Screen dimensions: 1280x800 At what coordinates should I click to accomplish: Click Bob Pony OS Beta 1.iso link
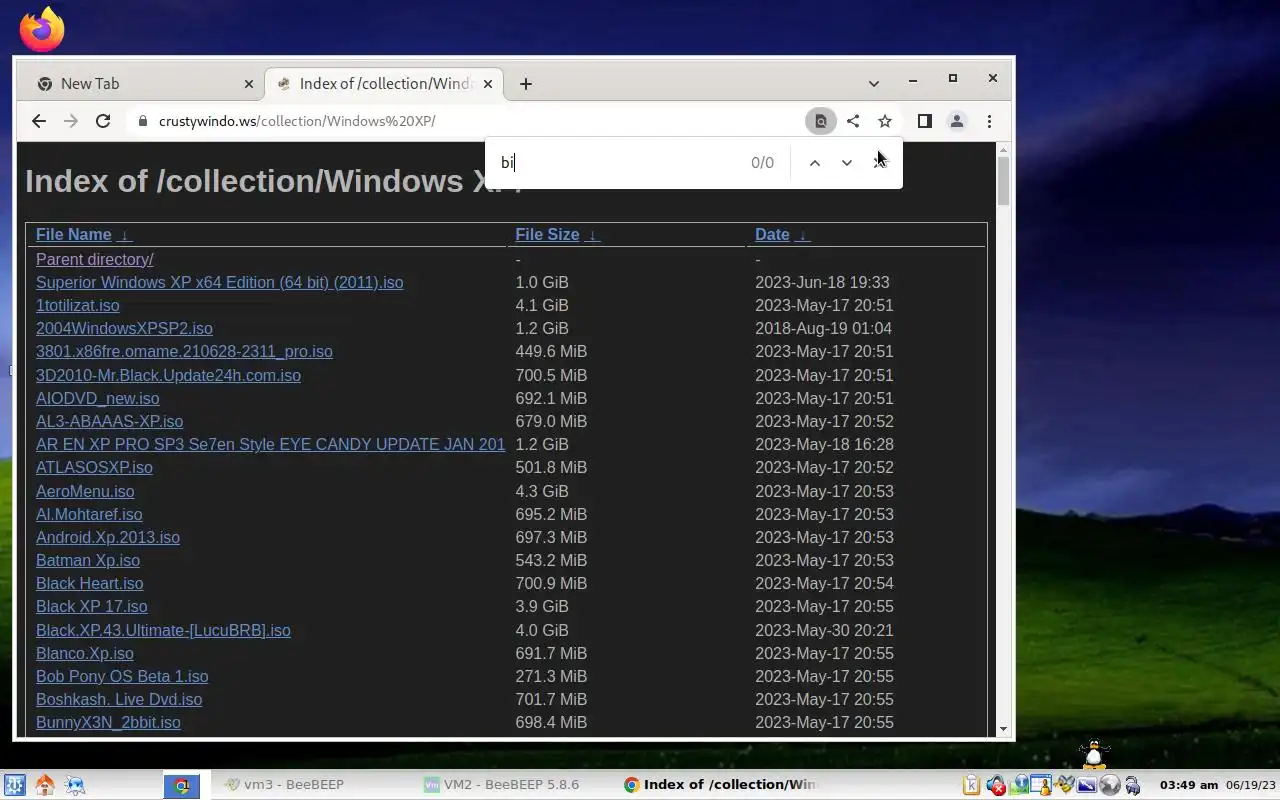pyautogui.click(x=122, y=677)
